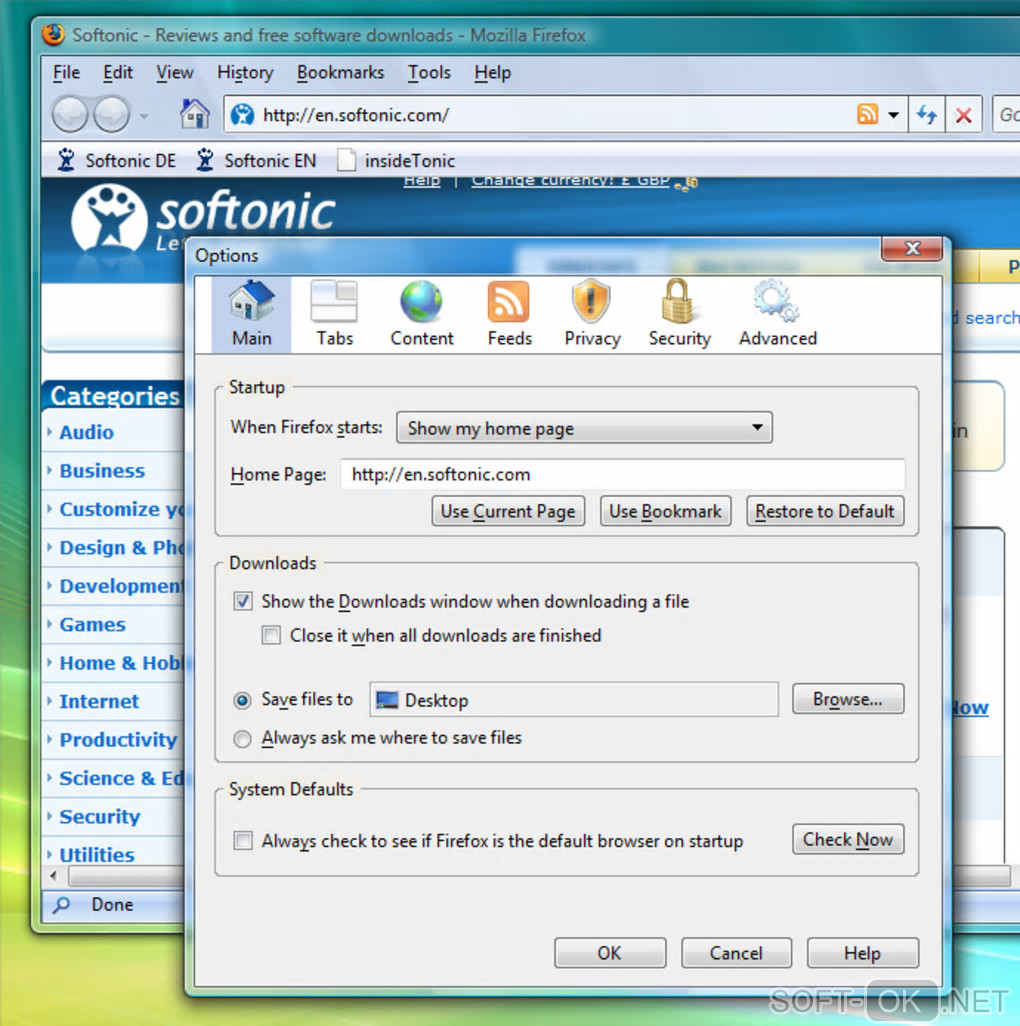The width and height of the screenshot is (1020, 1026).
Task: Open the Softonic DE bookmark
Action: (116, 160)
